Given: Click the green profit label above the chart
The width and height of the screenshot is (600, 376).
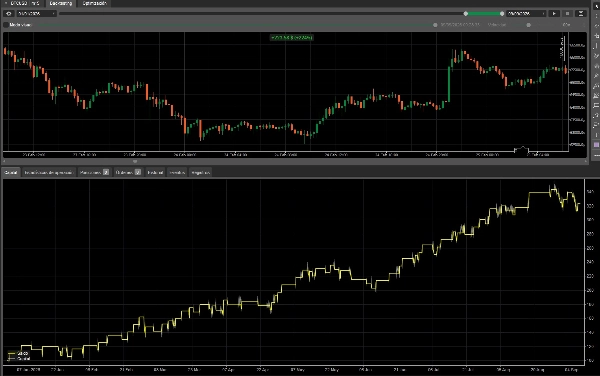Looking at the screenshot, I should 292,37.
